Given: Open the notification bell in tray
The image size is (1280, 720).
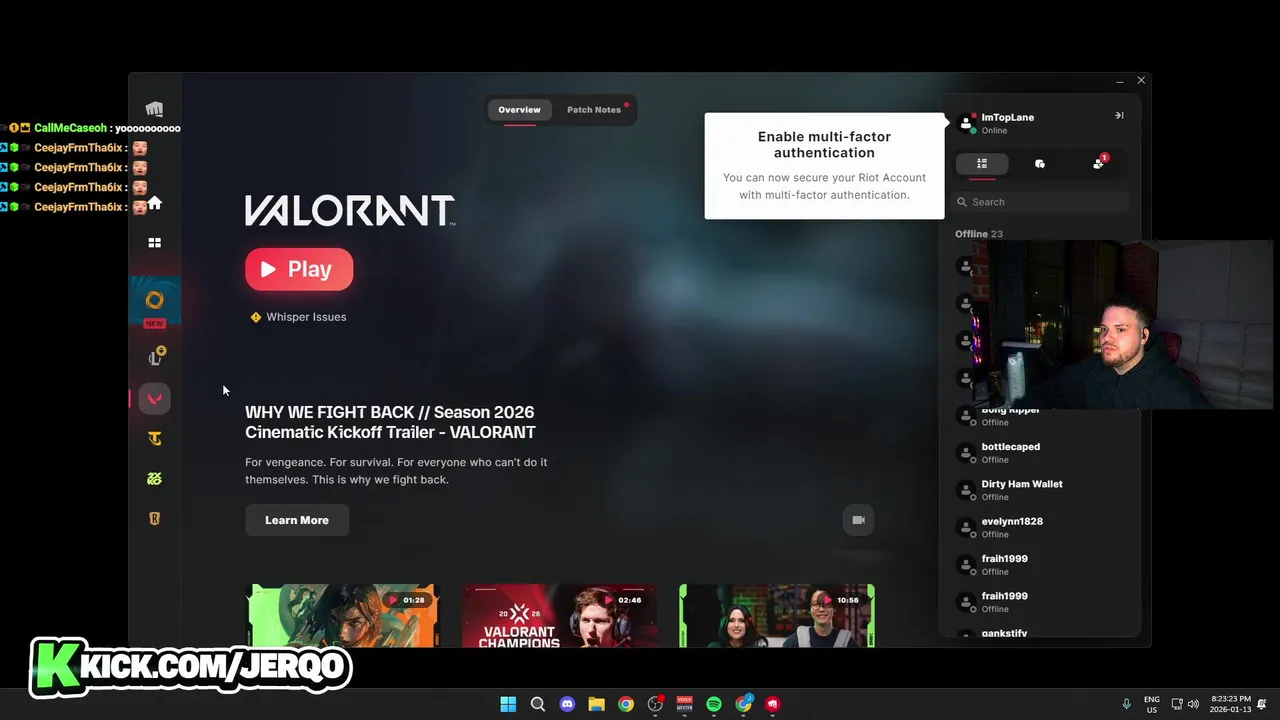Looking at the screenshot, I should tap(1262, 704).
